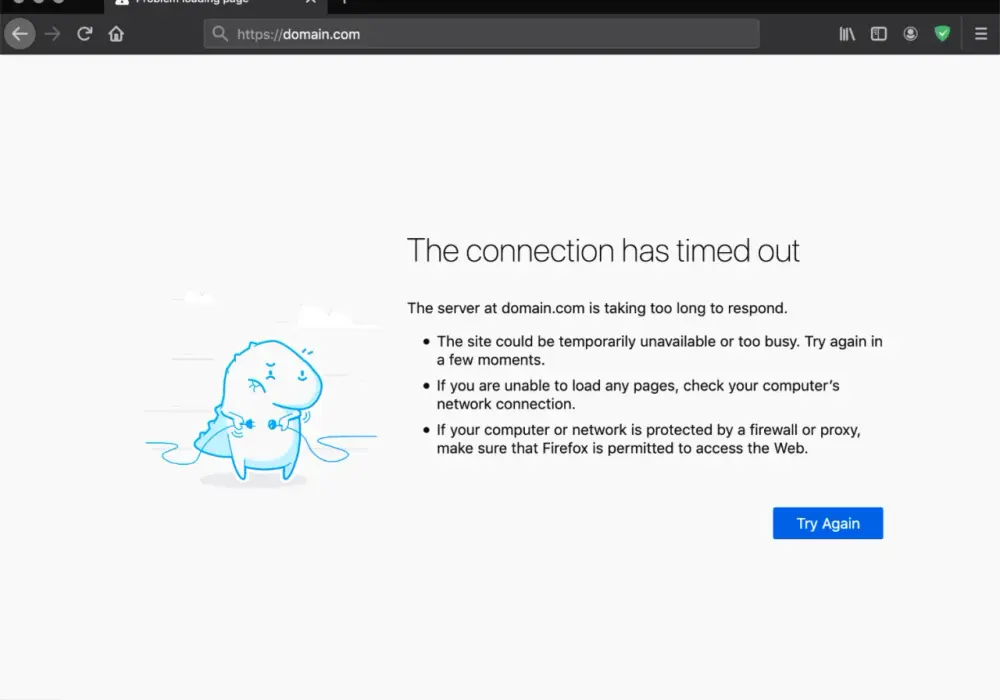The width and height of the screenshot is (1000, 700).
Task: Open the hamburger application menu
Action: [x=981, y=34]
